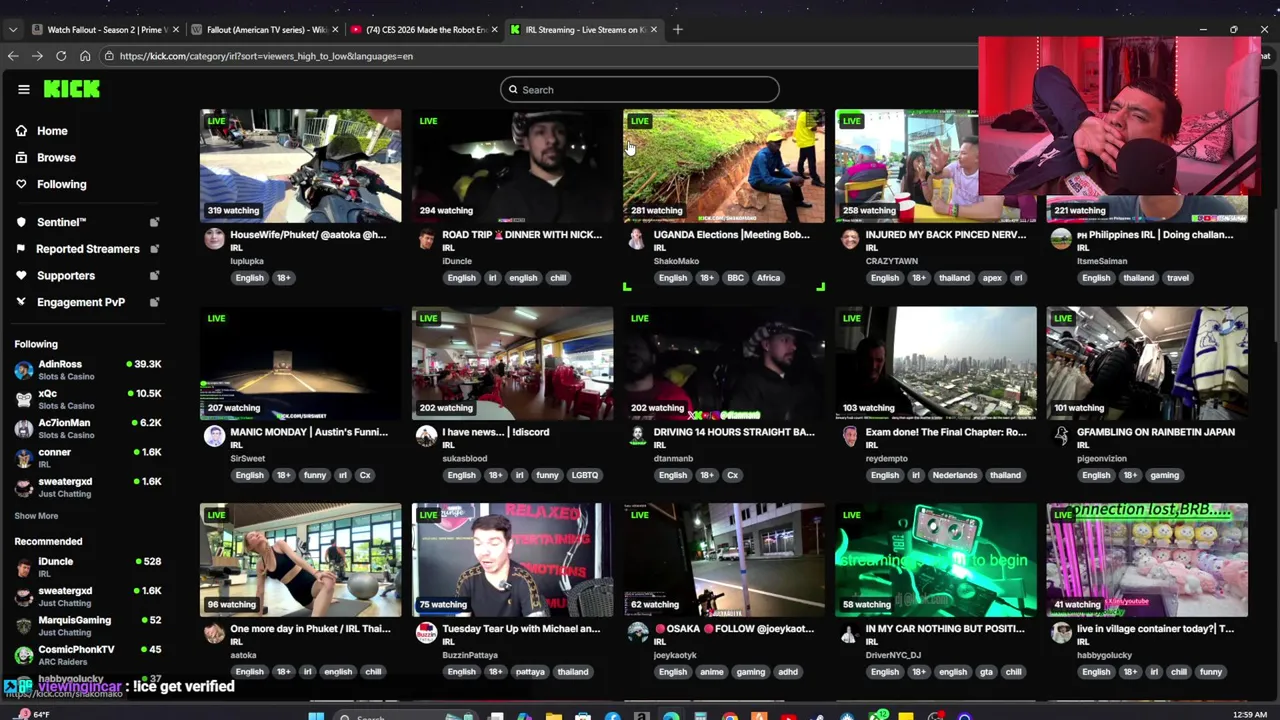
Task: Open ROAD TRIP DINNER WITH NICK stream thumbnail
Action: tap(512, 166)
